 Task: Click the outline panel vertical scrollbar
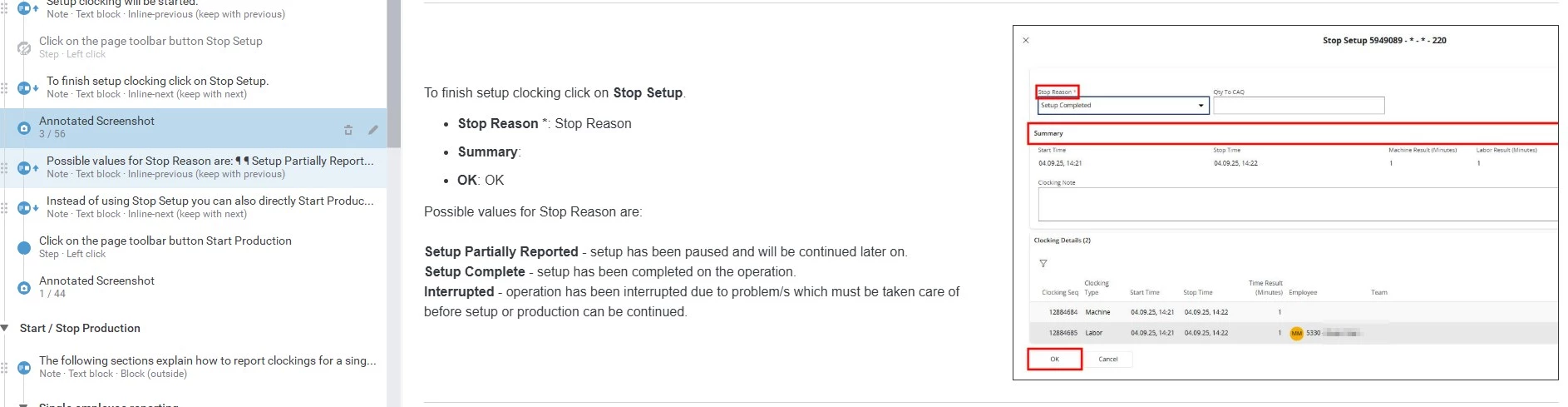[393, 73]
